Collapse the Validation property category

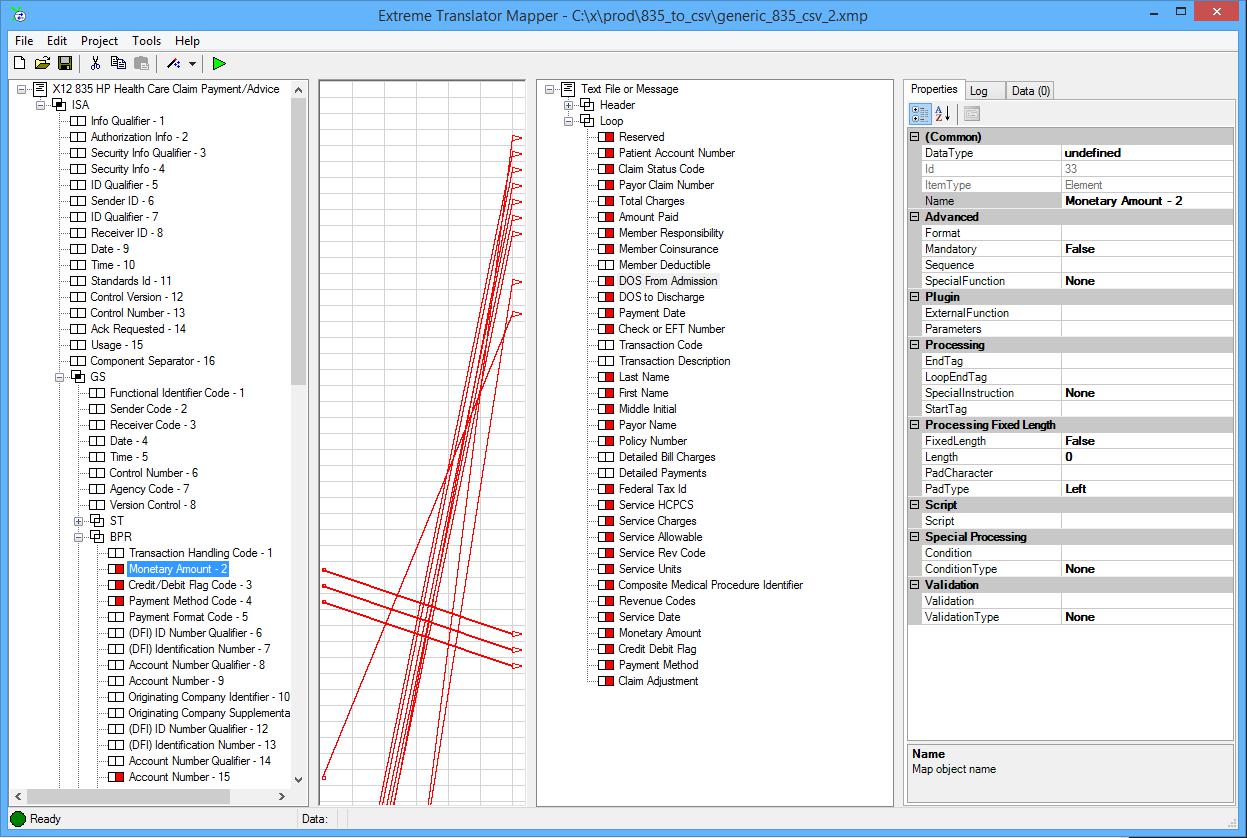coord(915,585)
